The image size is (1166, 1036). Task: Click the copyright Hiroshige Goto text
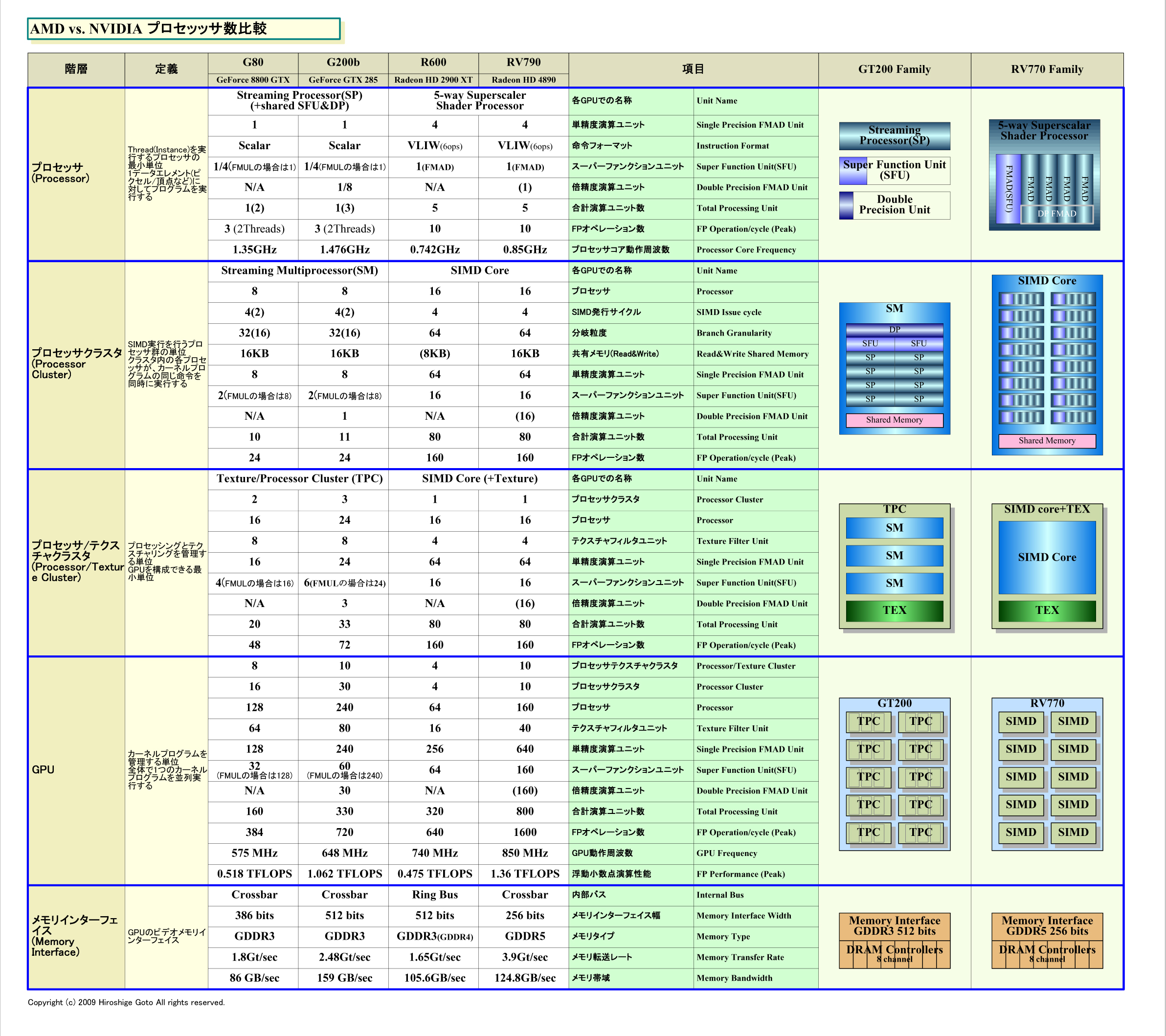click(126, 1002)
